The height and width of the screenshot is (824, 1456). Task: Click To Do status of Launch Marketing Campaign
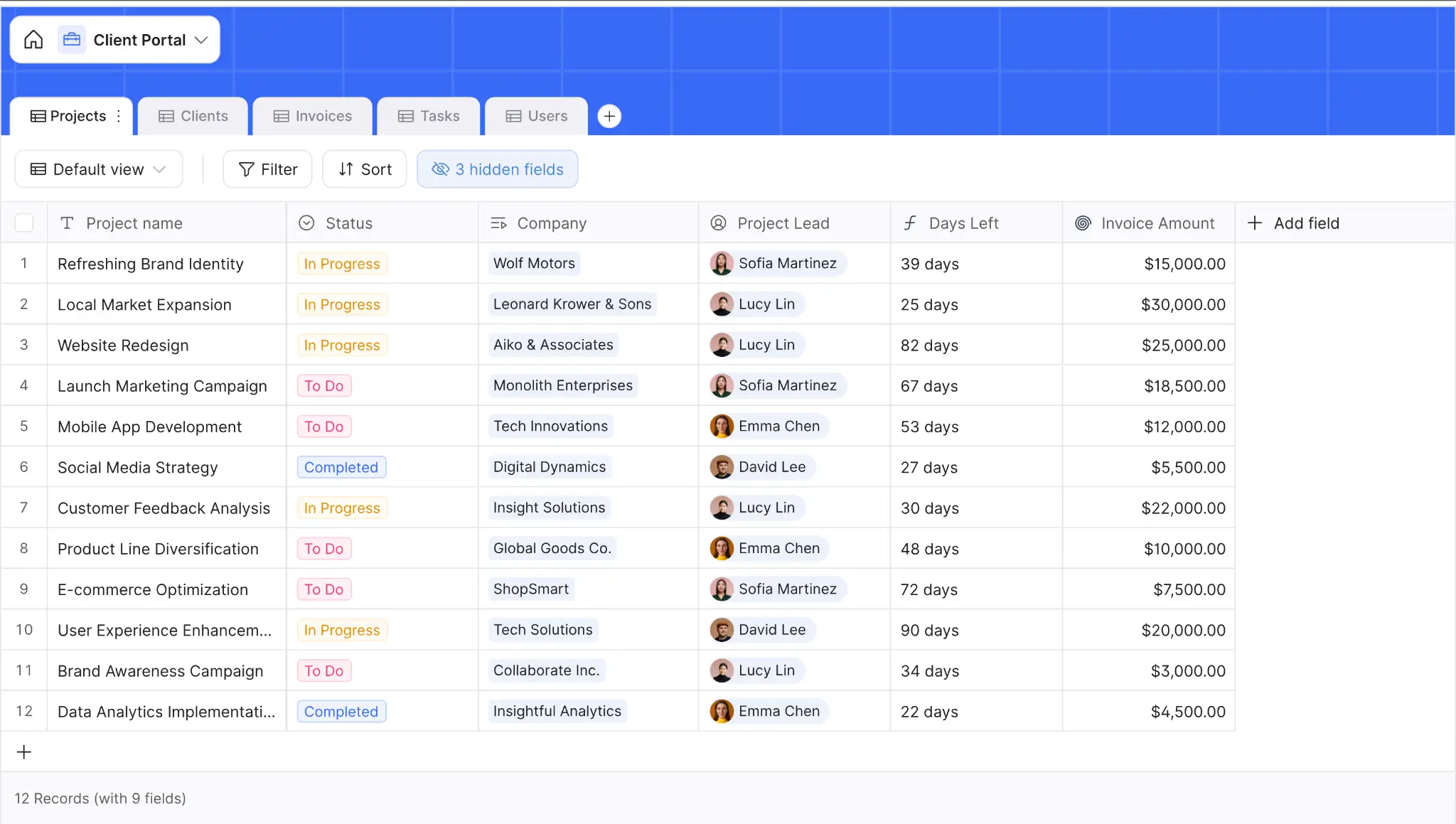[x=324, y=386]
